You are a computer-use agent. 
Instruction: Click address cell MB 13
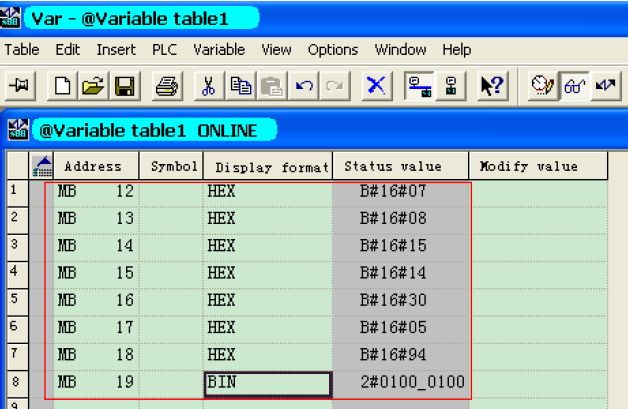point(96,219)
